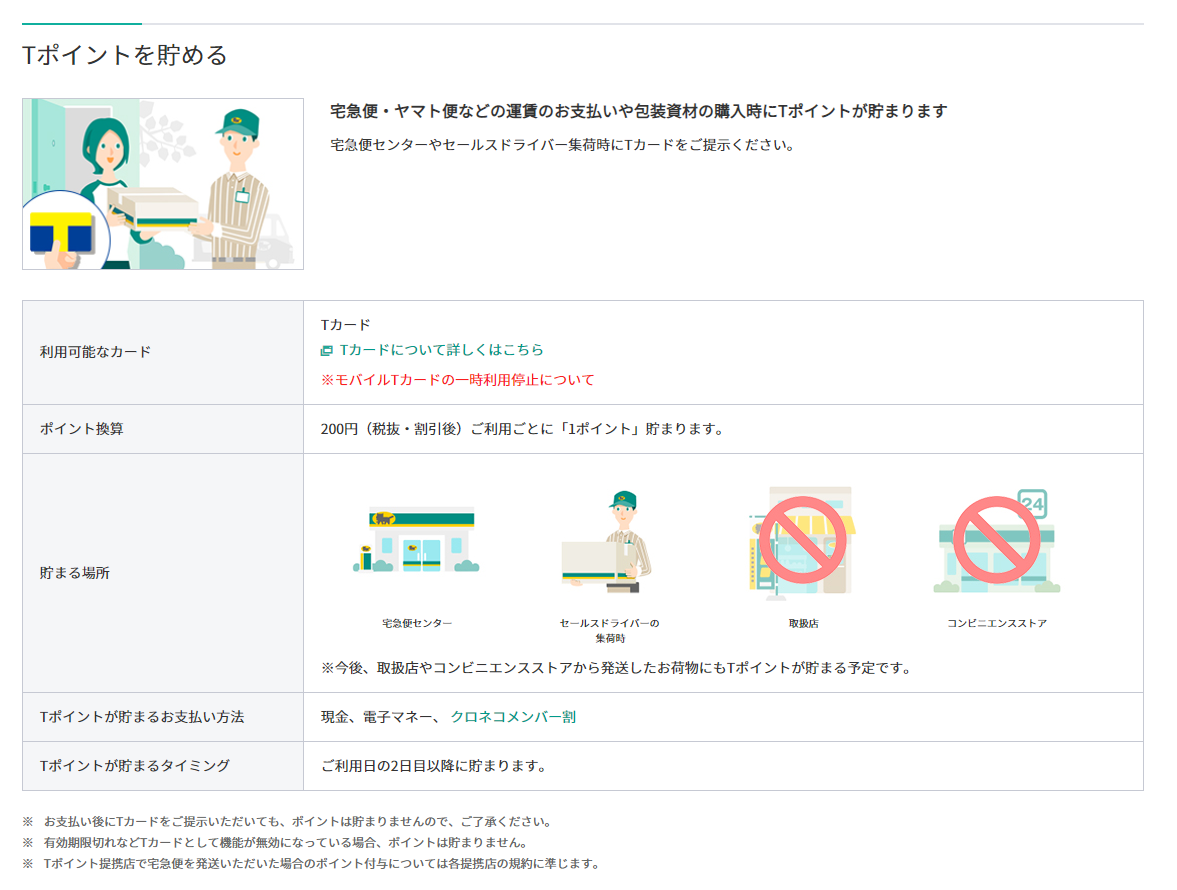Click the Tポイントを貯める section heading

point(125,55)
